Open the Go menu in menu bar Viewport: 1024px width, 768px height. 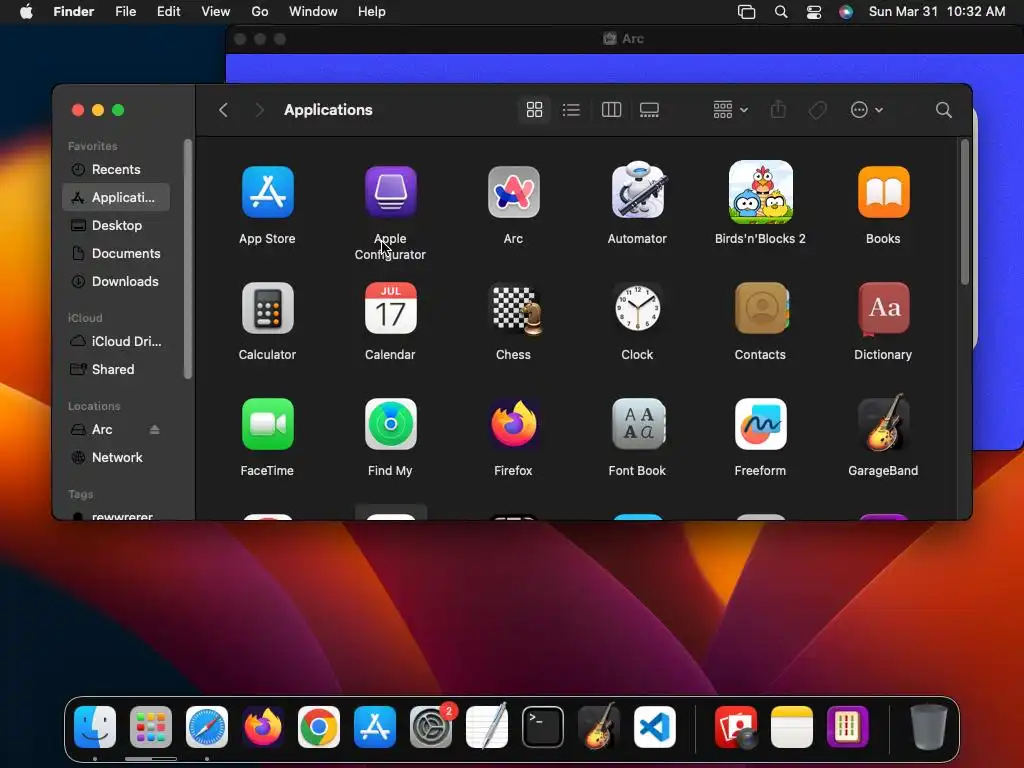point(260,12)
